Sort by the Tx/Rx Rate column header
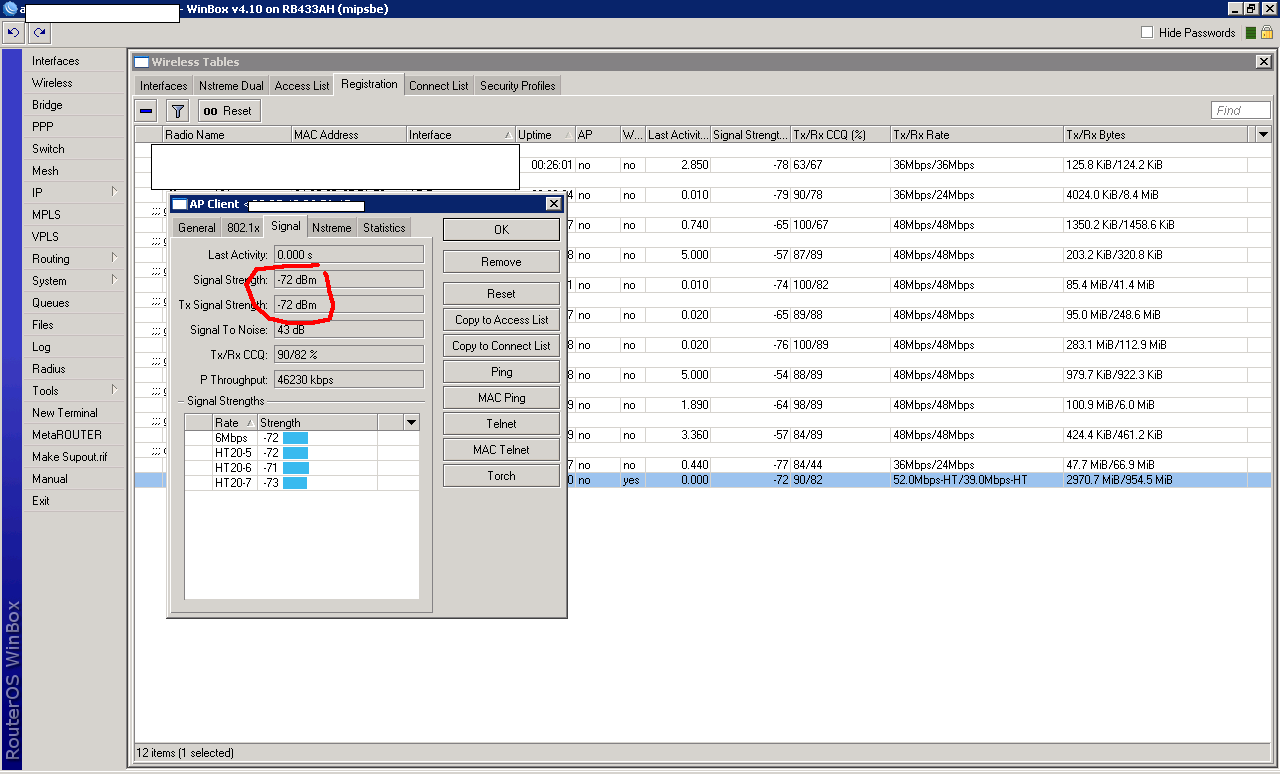 coord(975,135)
